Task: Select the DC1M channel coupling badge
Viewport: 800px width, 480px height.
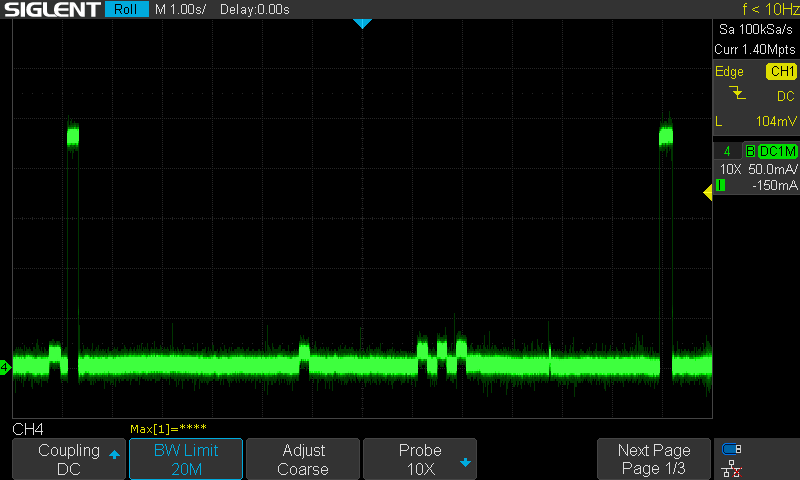Action: [x=777, y=151]
